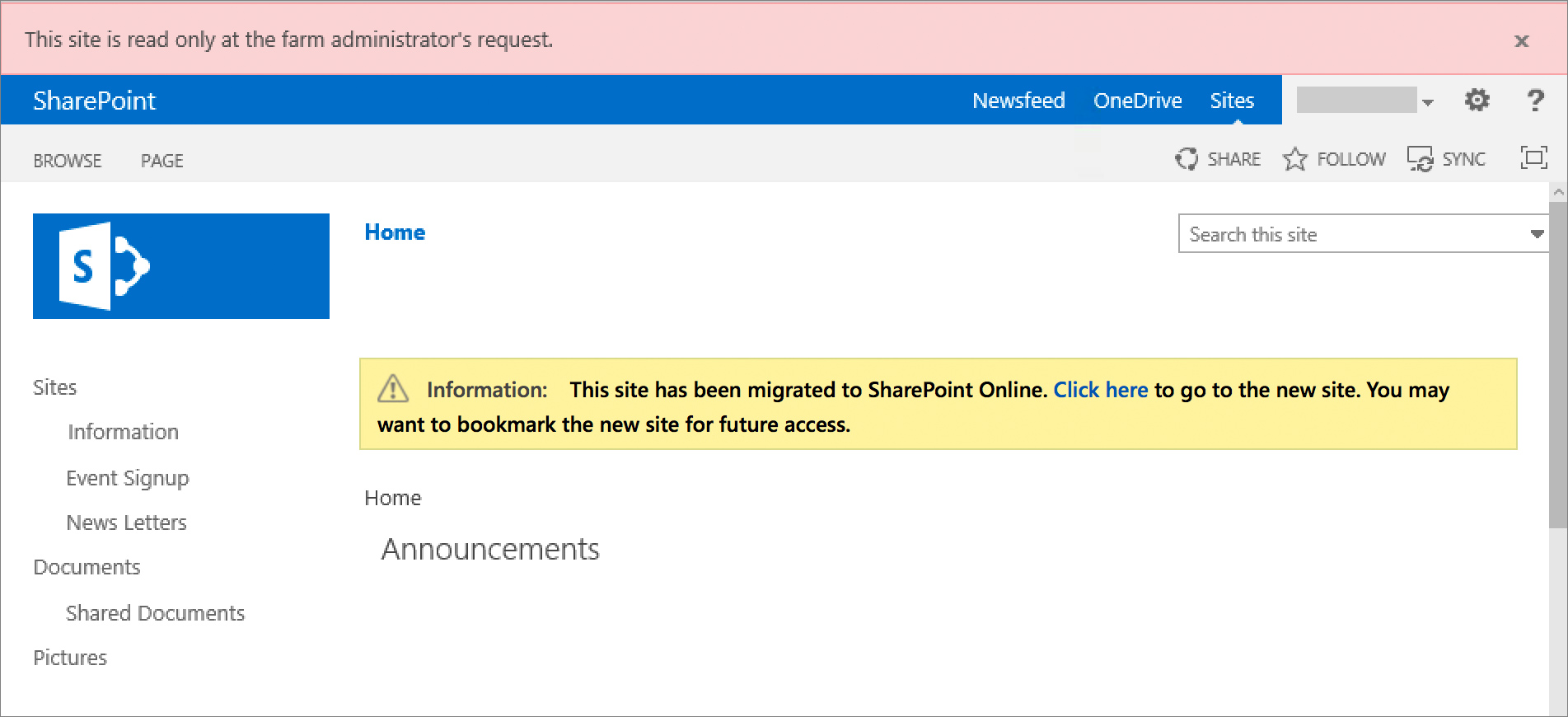Dismiss the read-only notification banner
Image resolution: width=1568 pixels, height=717 pixels.
point(1521,41)
